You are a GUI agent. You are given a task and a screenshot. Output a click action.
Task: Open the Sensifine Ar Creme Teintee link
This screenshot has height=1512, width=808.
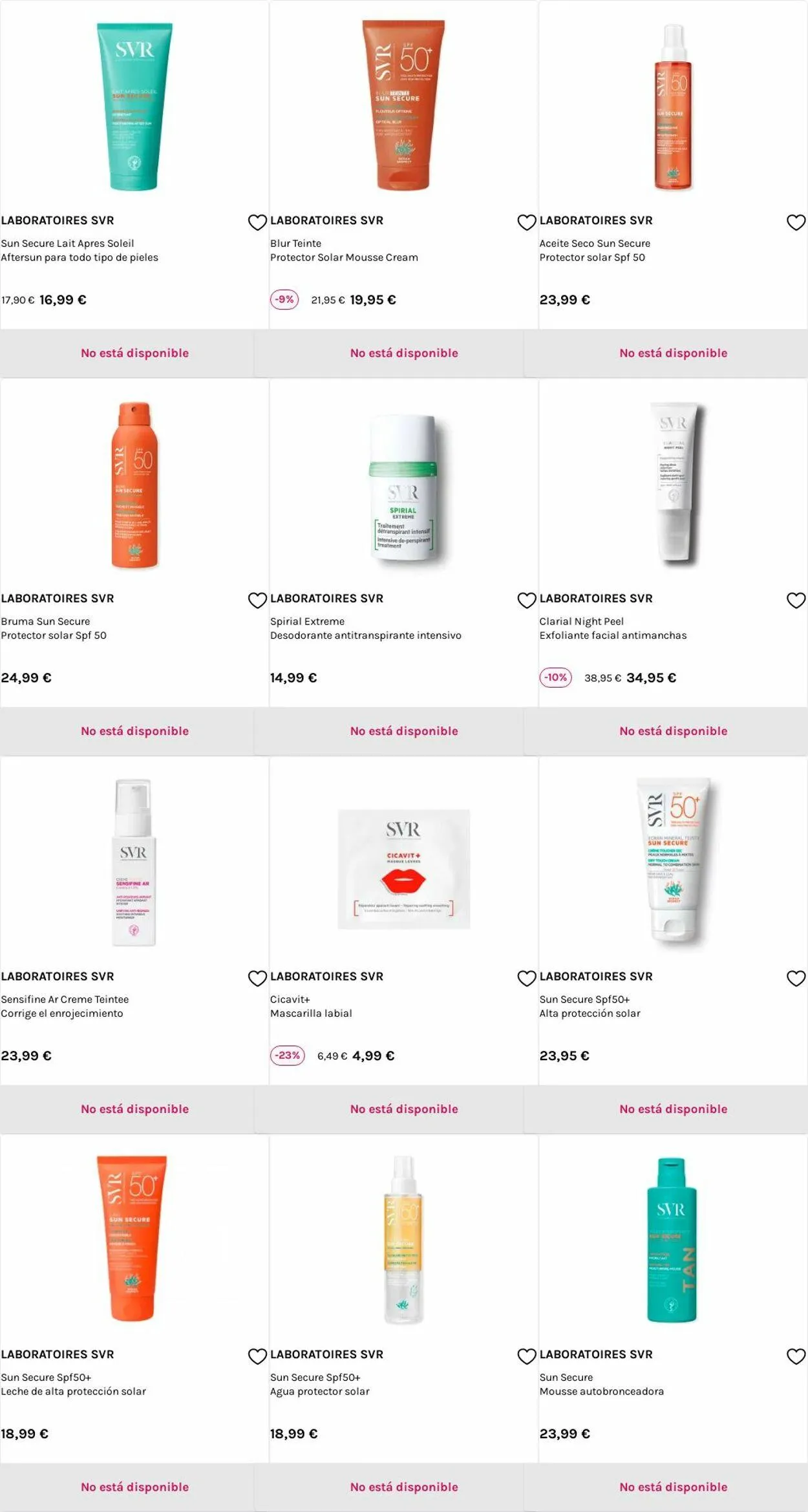coord(65,999)
